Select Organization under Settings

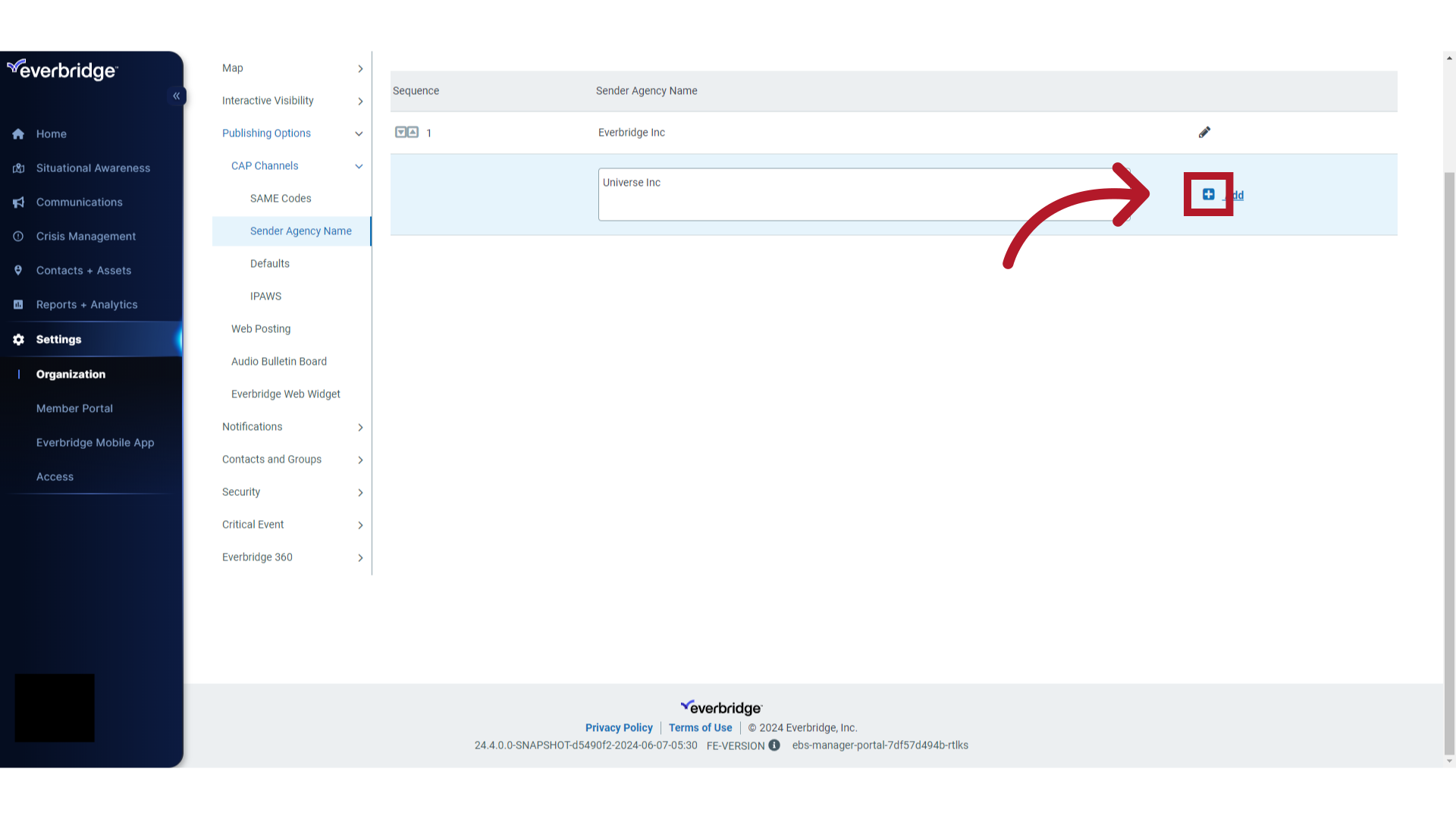point(71,375)
